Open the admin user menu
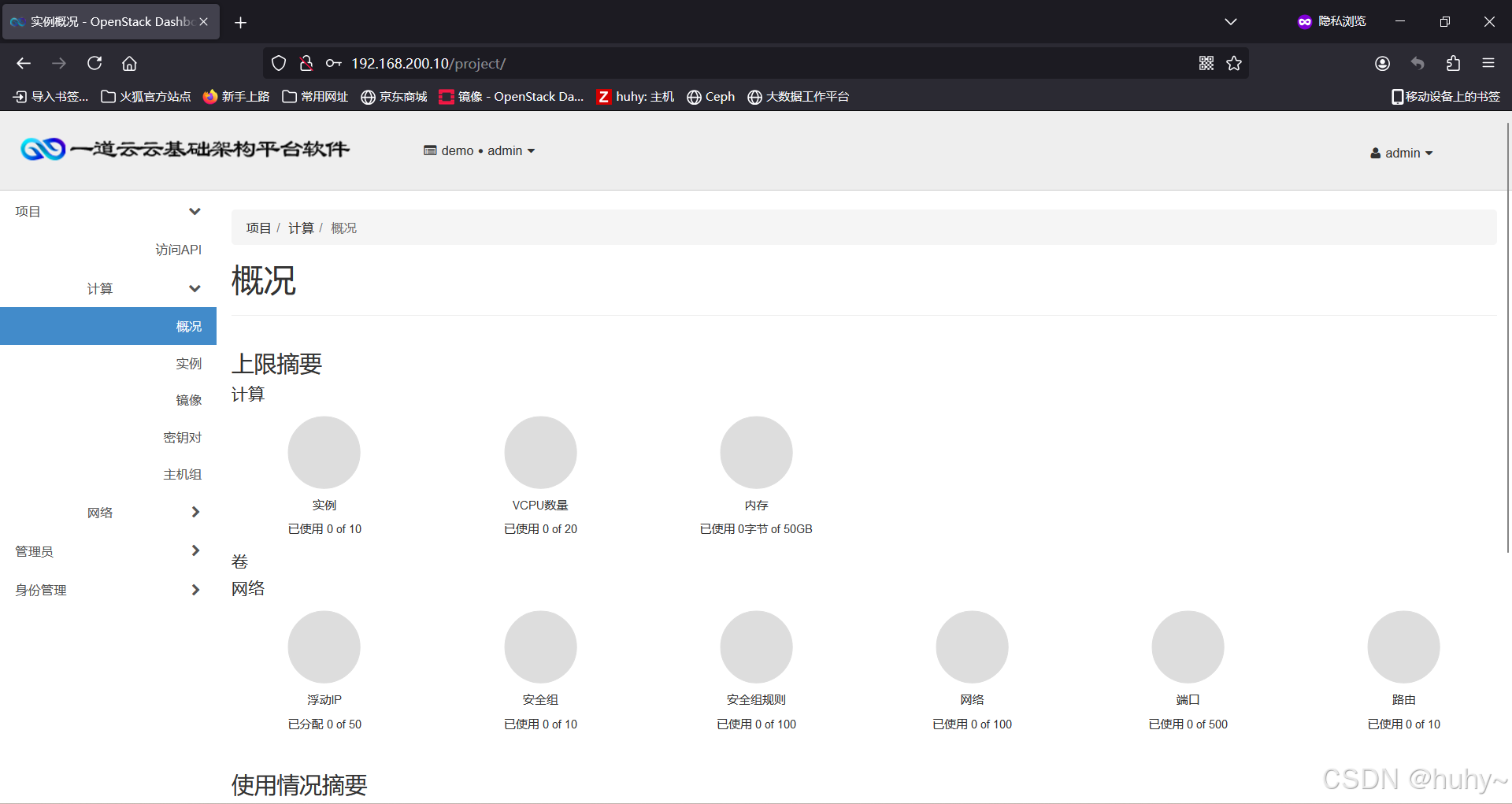The image size is (1512, 804). [1401, 153]
